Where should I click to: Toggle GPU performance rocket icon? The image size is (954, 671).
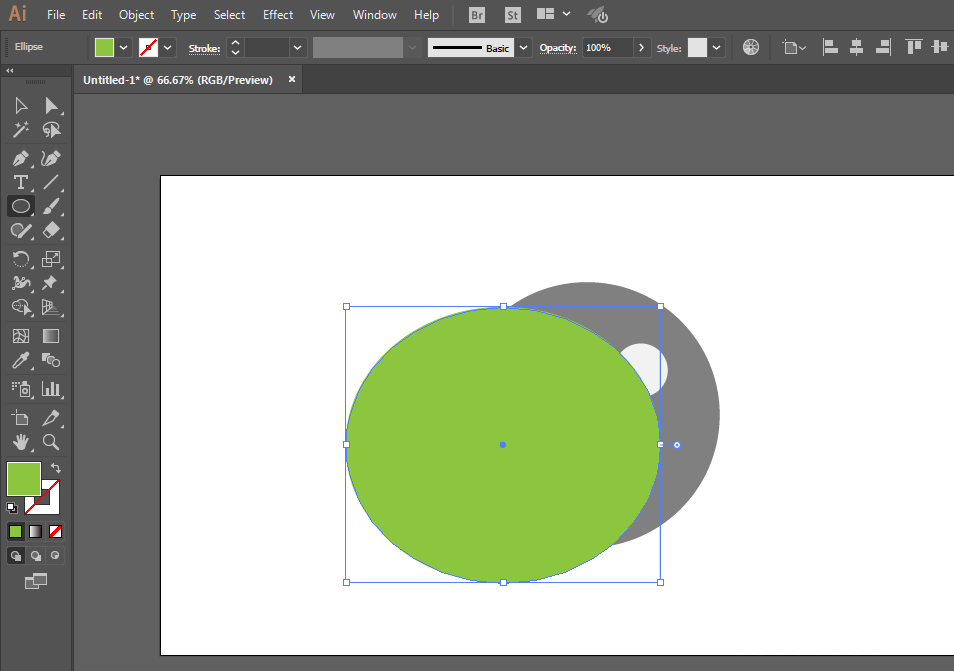click(x=597, y=15)
